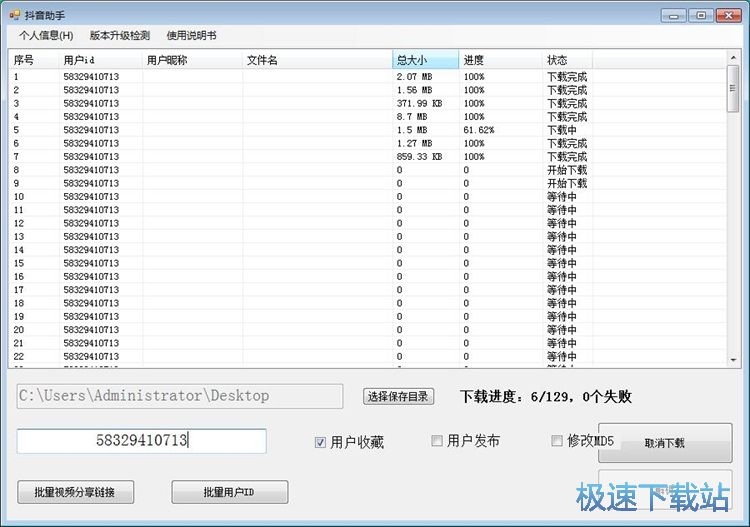The image size is (750, 527).
Task: Click the 批量视频分享链接 button
Action: pyautogui.click(x=76, y=492)
